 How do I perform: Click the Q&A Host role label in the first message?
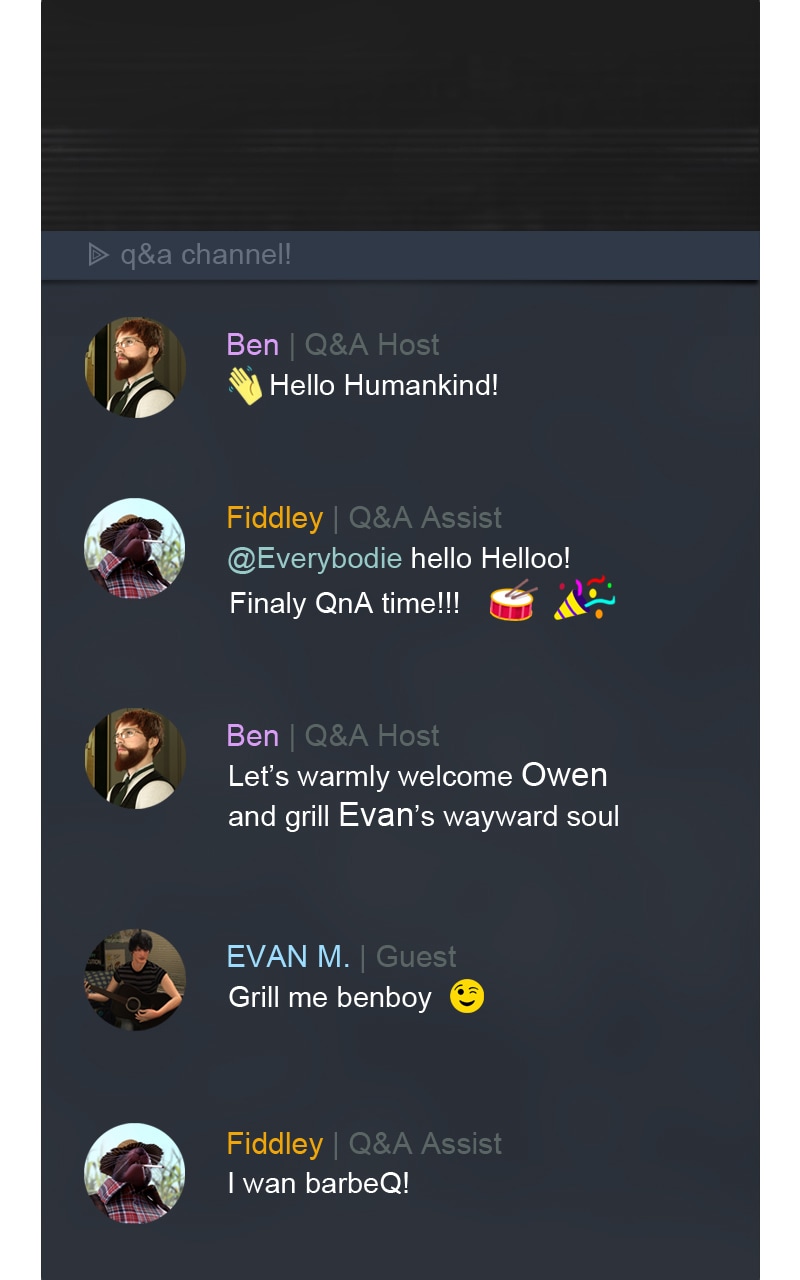pos(372,345)
